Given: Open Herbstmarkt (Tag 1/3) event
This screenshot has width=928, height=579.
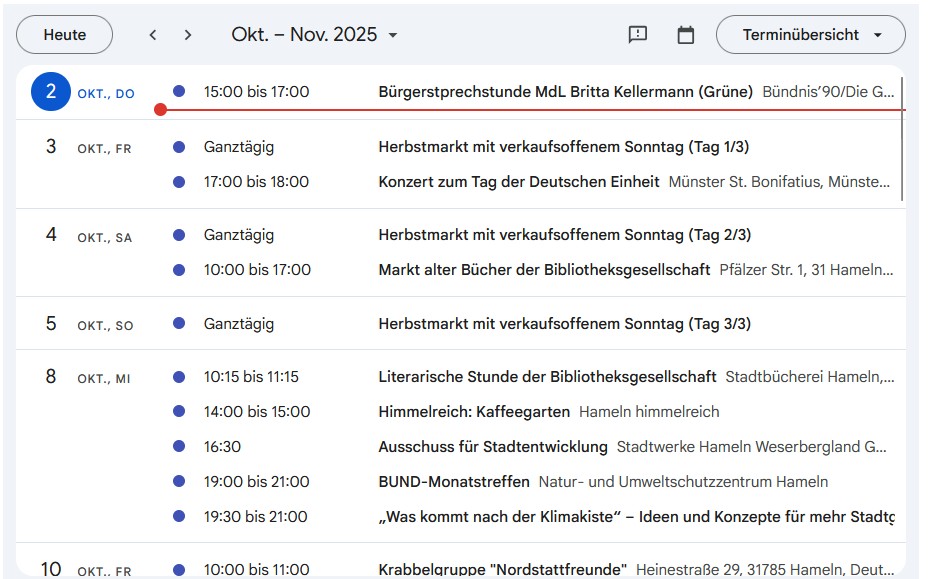Looking at the screenshot, I should [563, 147].
